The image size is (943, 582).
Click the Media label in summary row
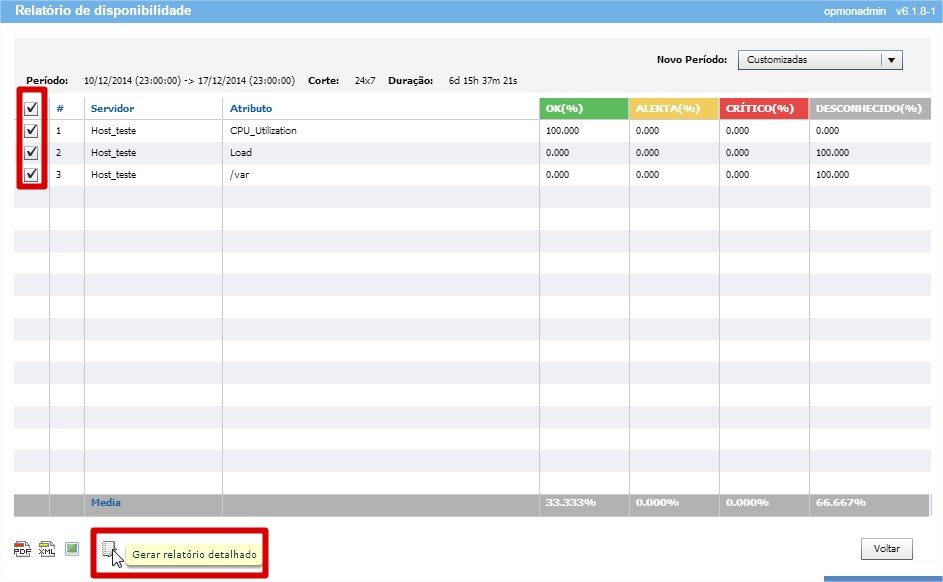(106, 502)
